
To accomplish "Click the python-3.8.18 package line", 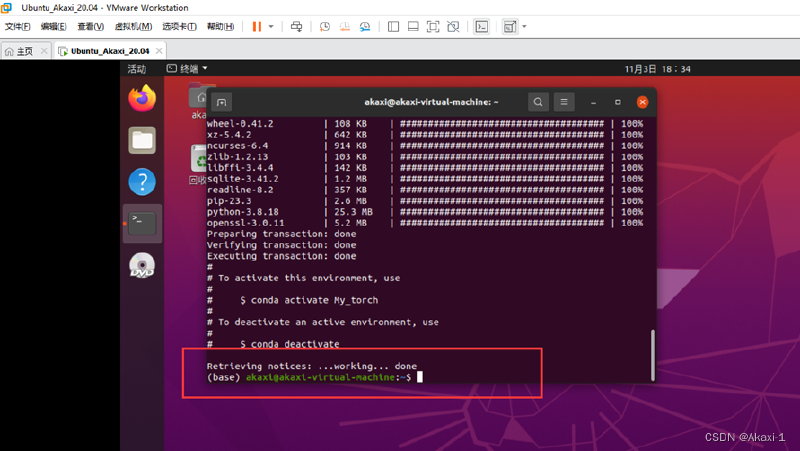I will [424, 212].
